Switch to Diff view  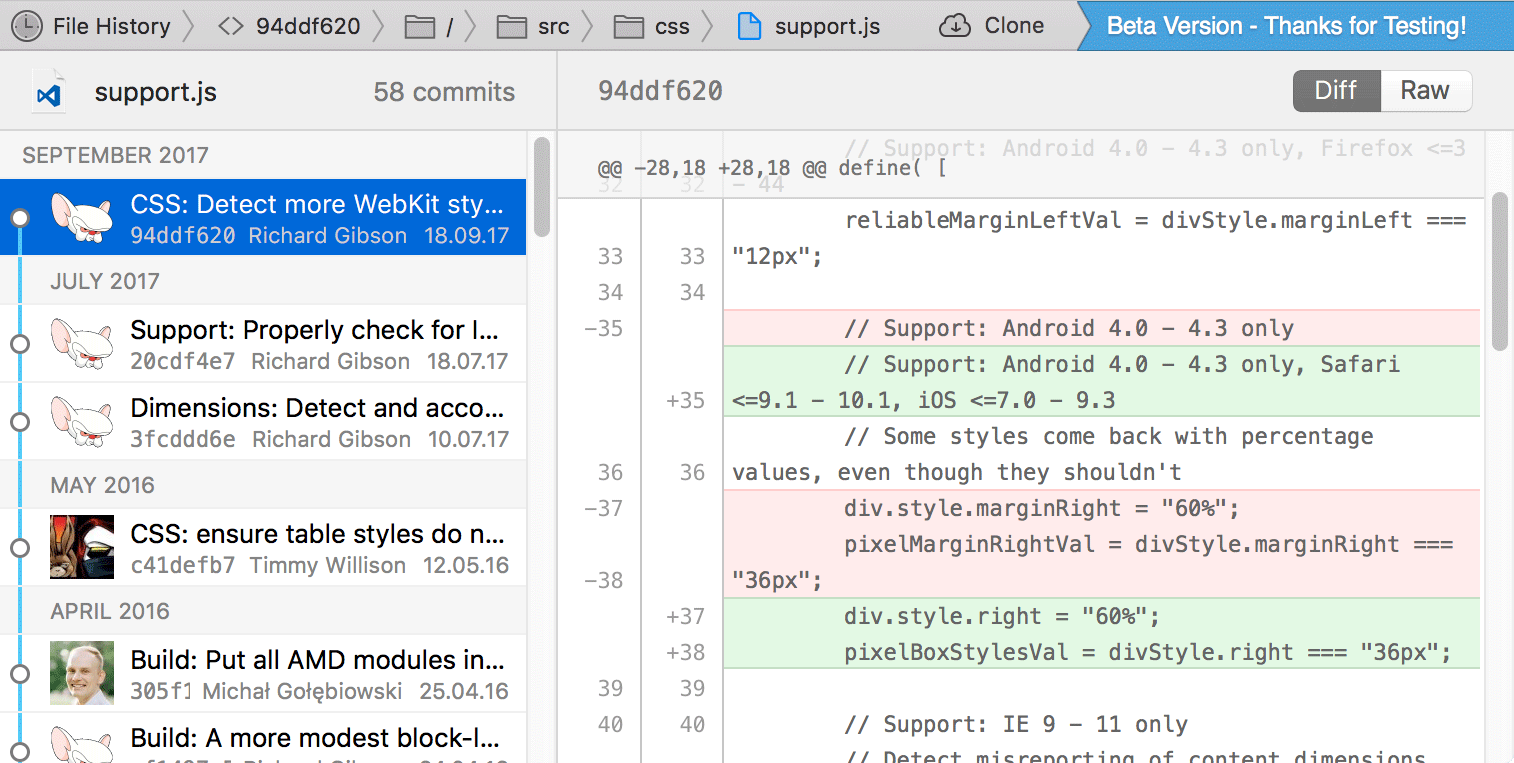click(1336, 91)
